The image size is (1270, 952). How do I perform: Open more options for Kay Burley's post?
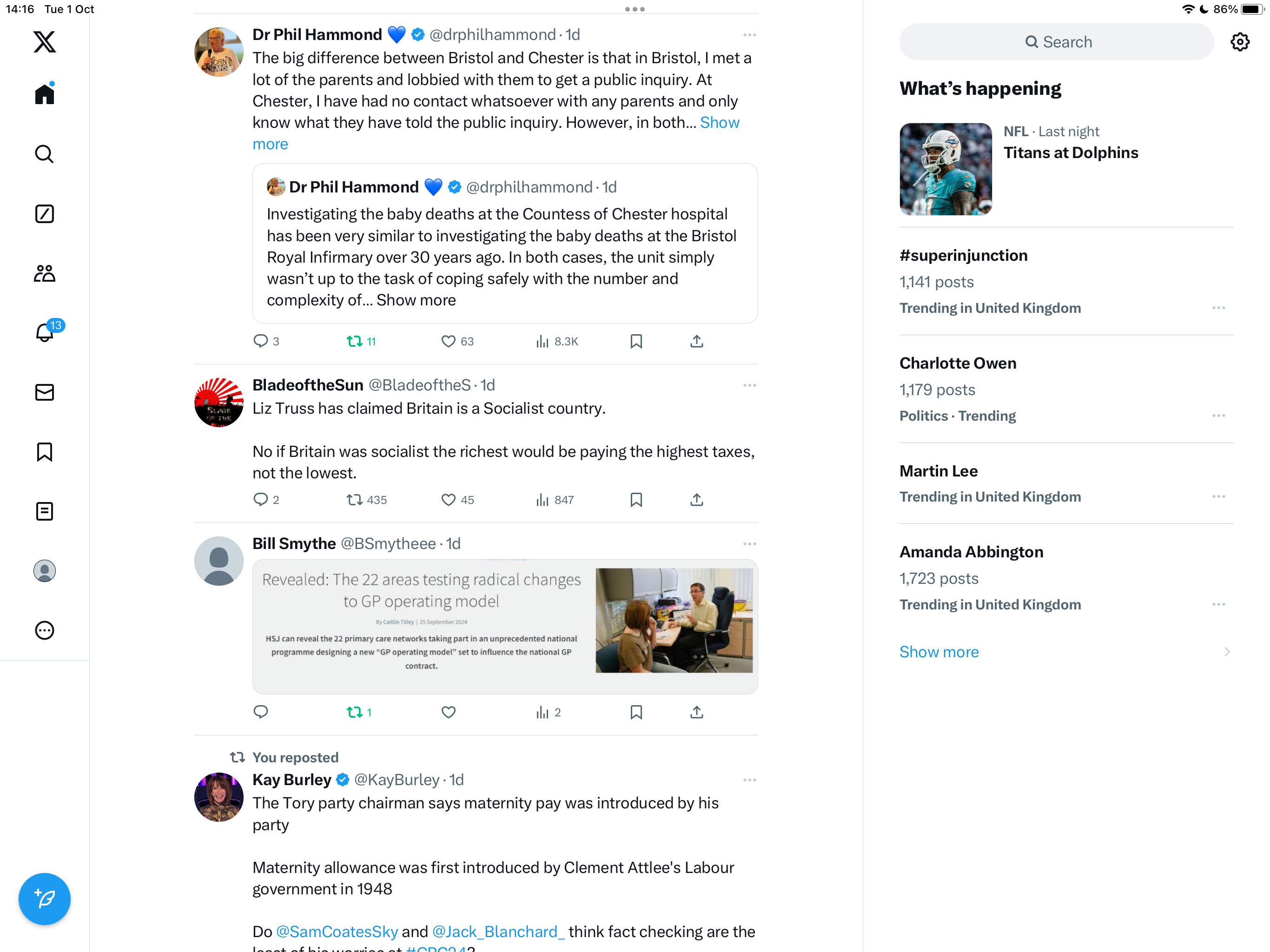click(x=749, y=780)
